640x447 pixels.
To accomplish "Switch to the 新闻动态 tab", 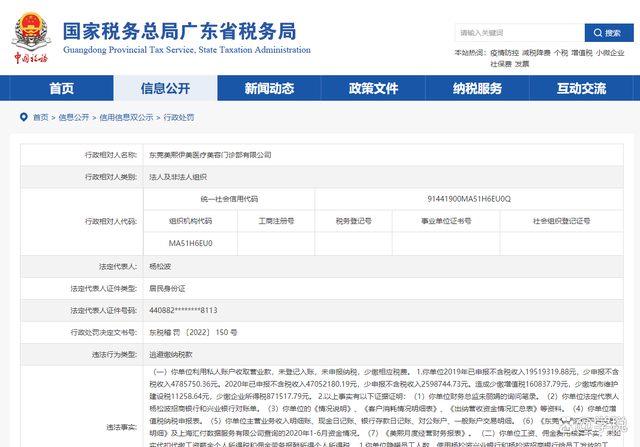I will click(x=268, y=89).
